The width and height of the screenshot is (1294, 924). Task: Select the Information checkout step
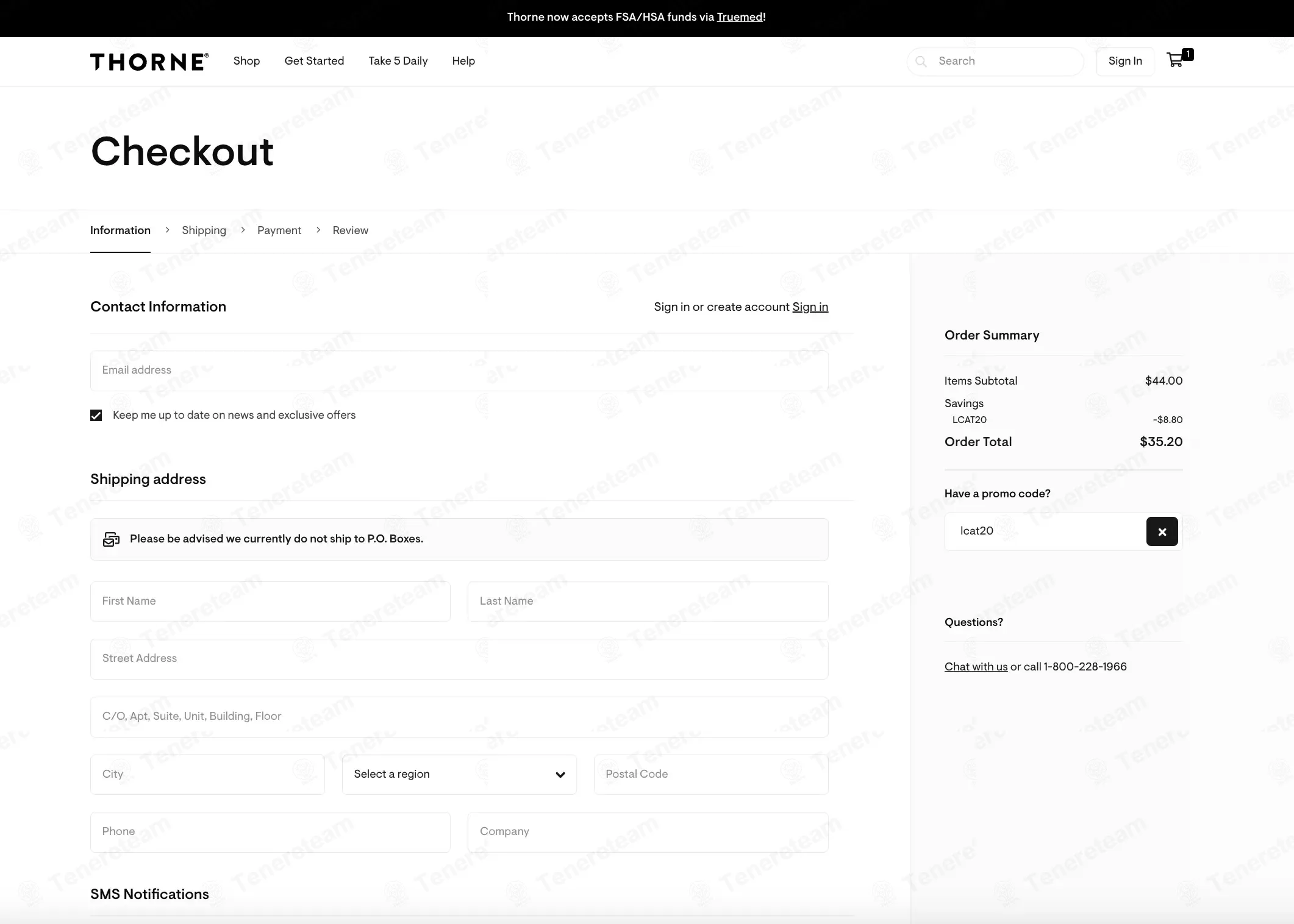(x=120, y=230)
